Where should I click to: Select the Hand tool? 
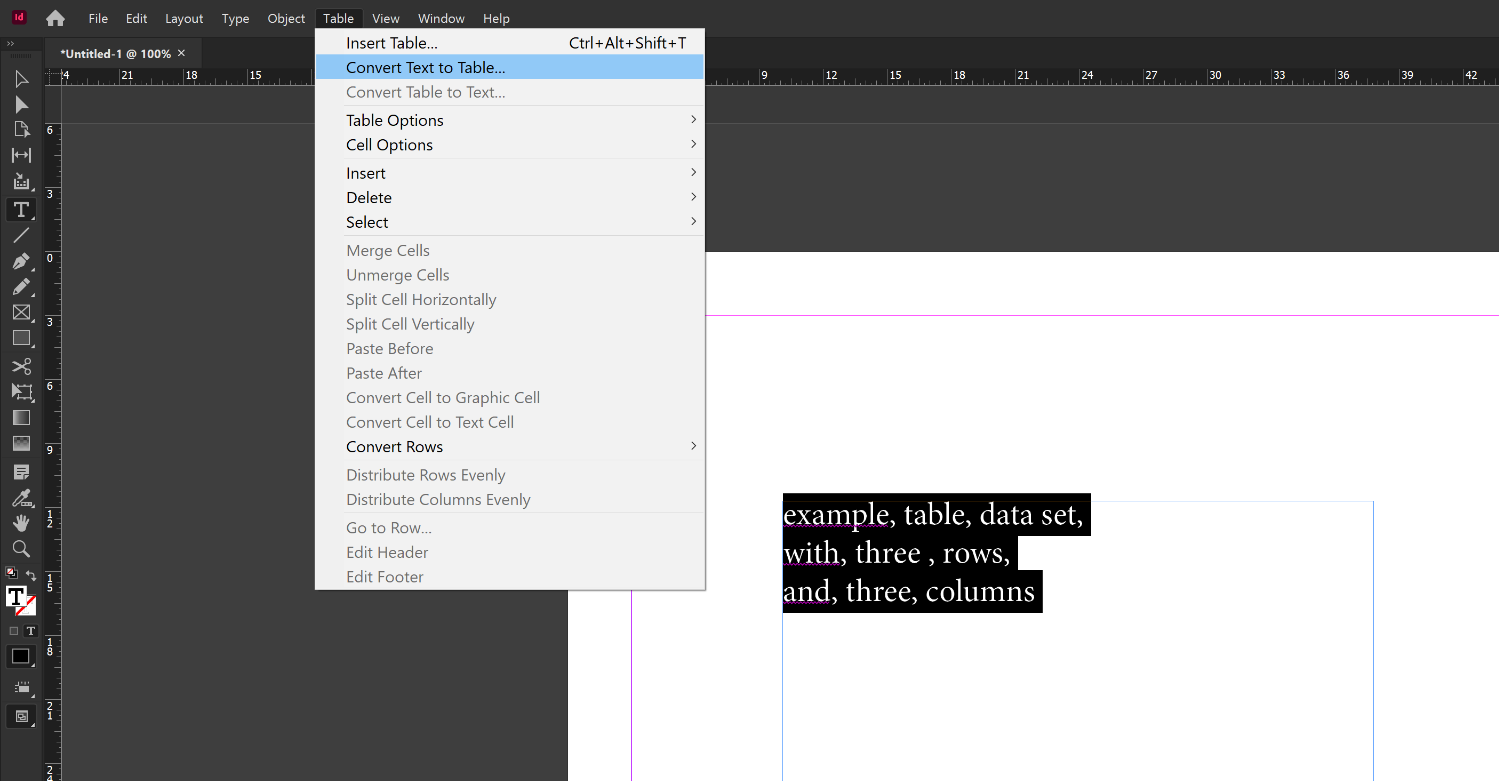pos(21,522)
